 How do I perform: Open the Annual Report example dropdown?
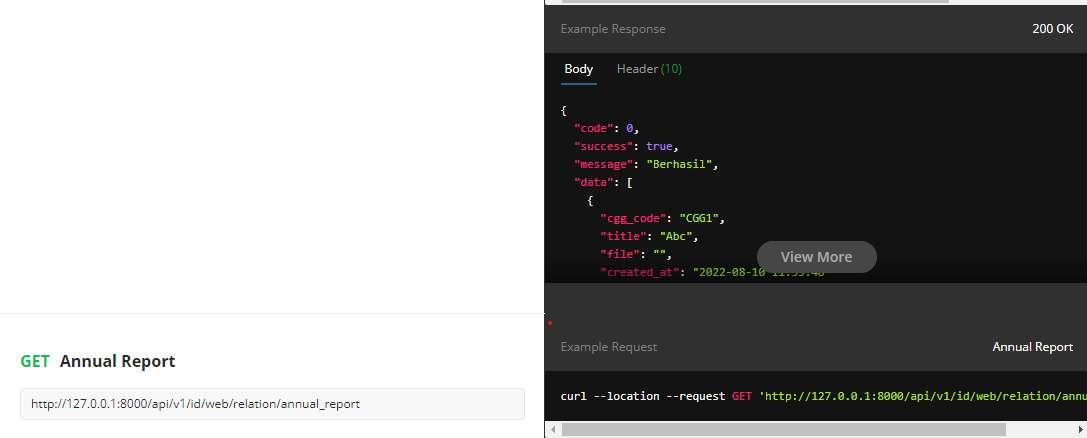pyautogui.click(x=1032, y=347)
